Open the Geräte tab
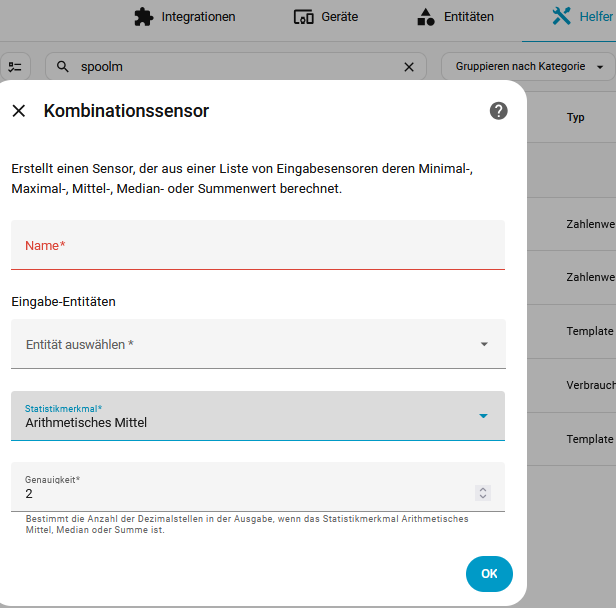Screen dimensions: 616x608 tap(326, 17)
